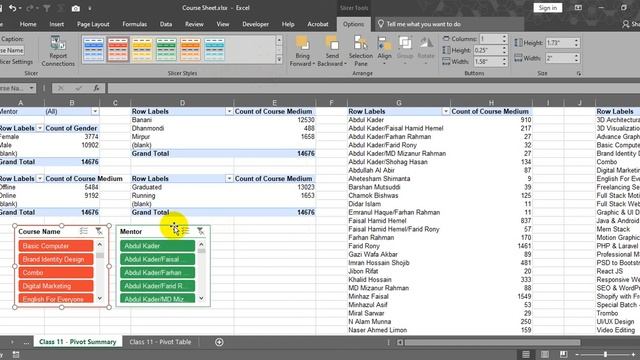Select Combo in Course Name slicer
640x360 pixels.
(56, 272)
